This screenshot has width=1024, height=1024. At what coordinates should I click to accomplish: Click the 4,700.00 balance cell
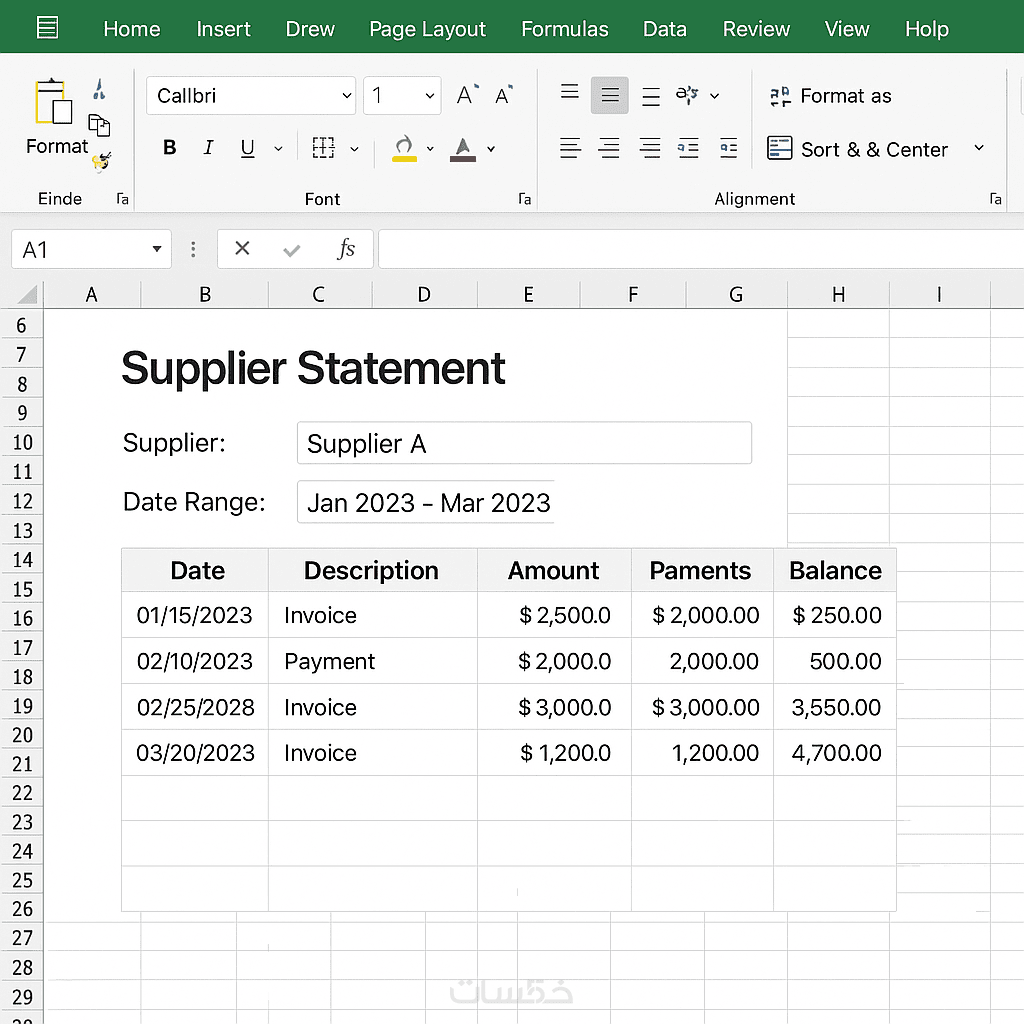[835, 752]
